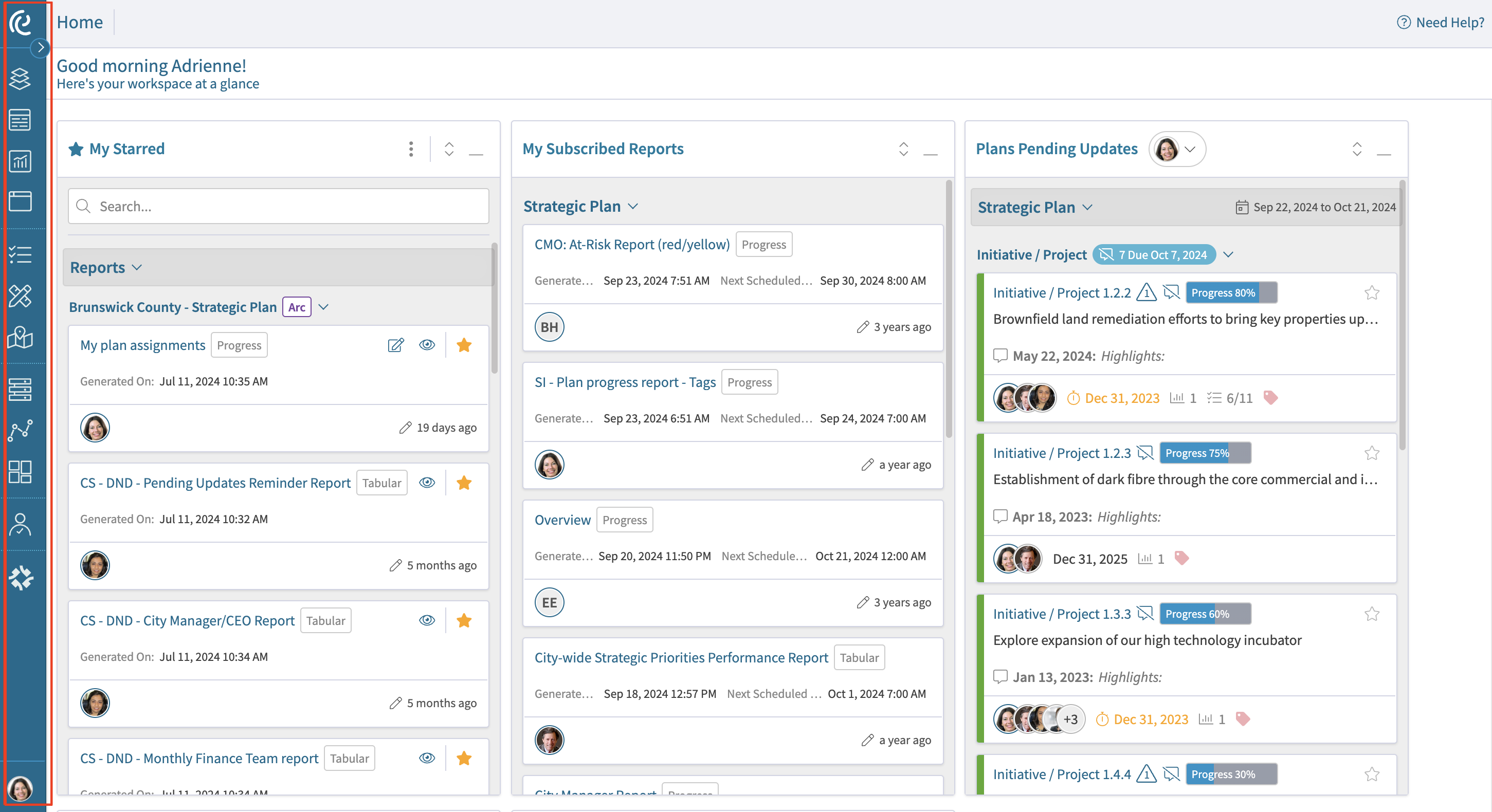Reorder the Plans Pending Updates widget

tap(1357, 150)
